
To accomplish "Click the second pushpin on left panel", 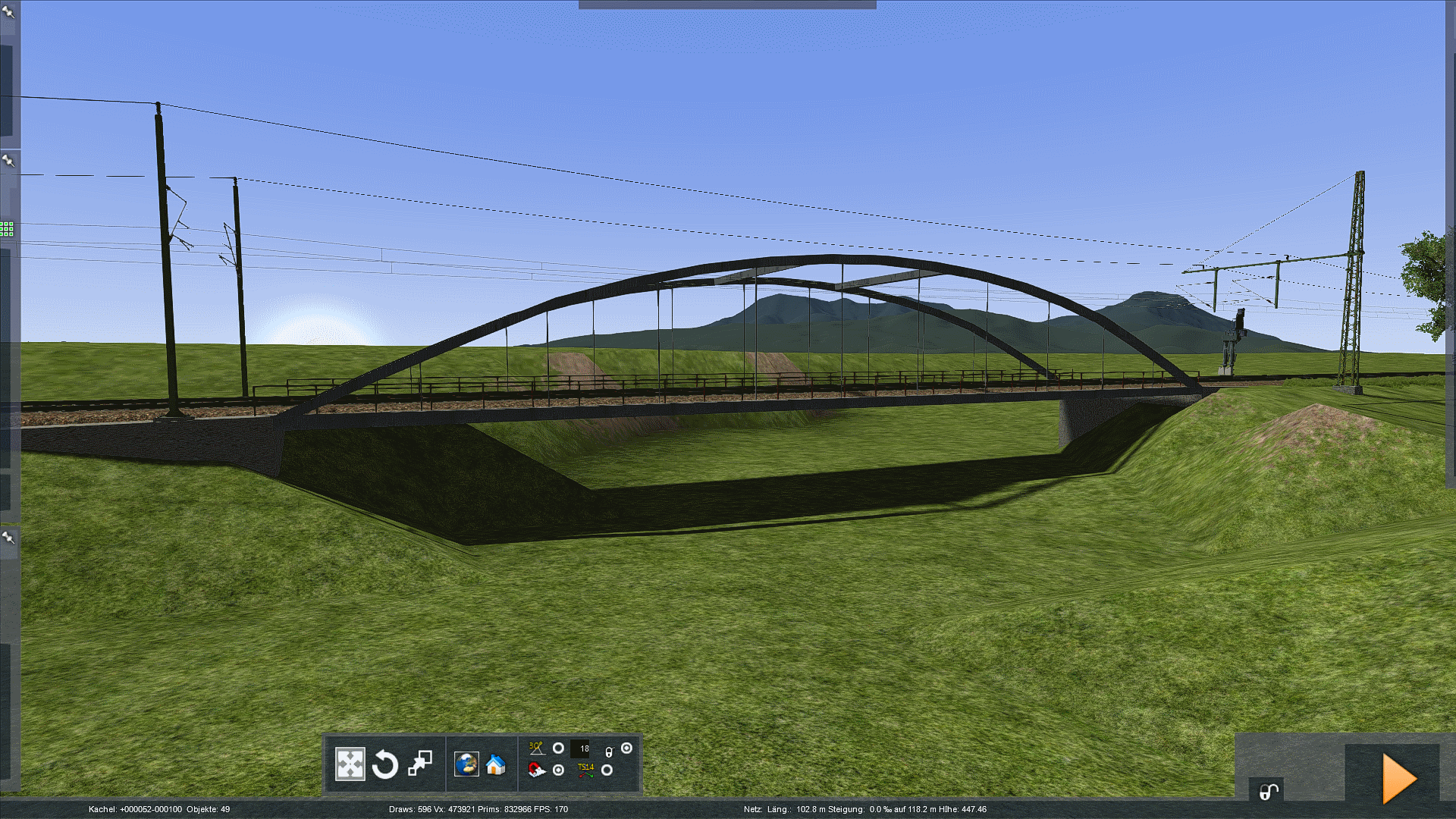I will (8, 160).
